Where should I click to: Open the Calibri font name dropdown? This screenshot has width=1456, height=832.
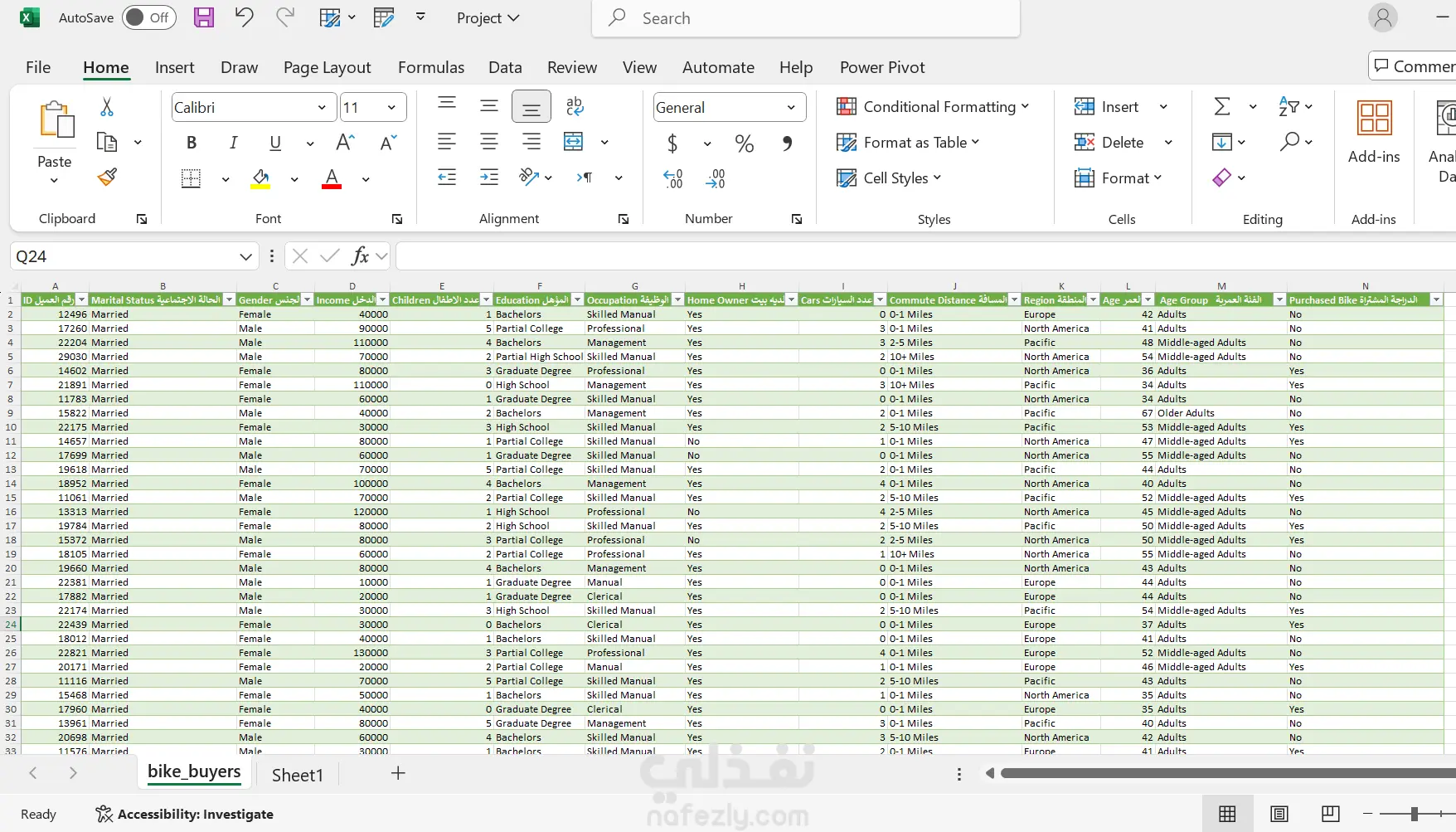pos(321,108)
